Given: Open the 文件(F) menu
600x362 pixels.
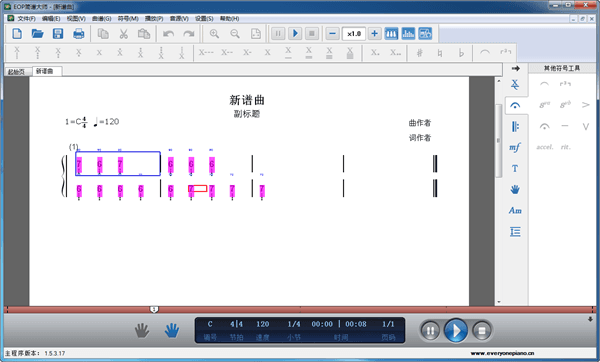Looking at the screenshot, I should point(26,18).
